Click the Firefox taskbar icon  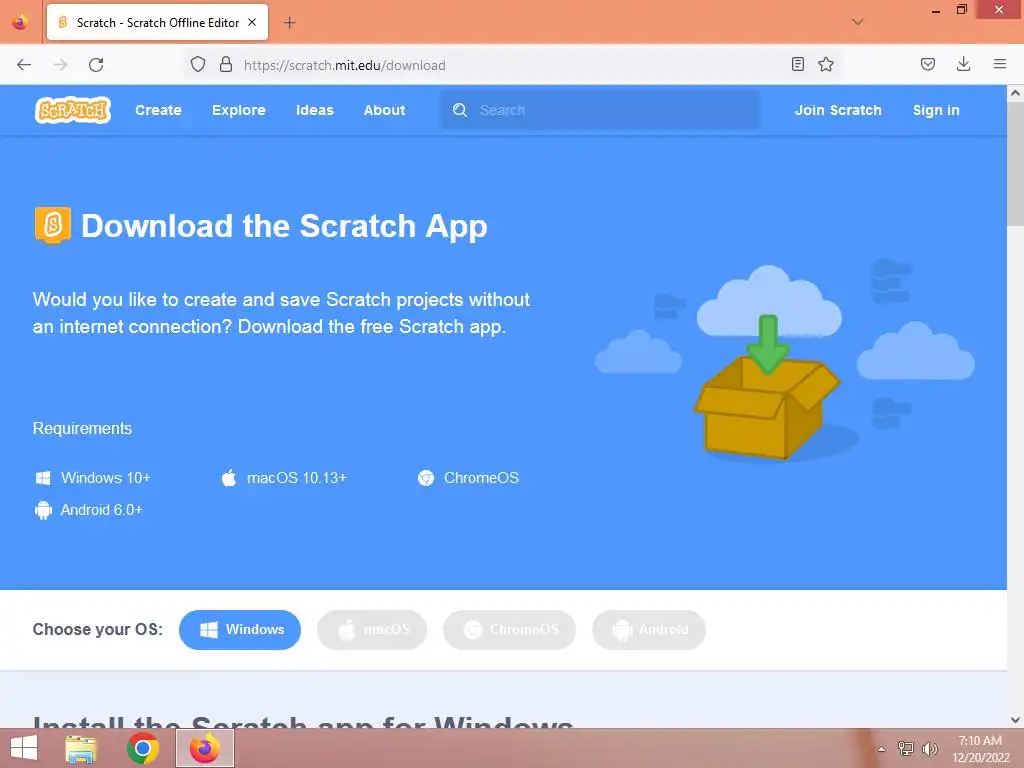(x=205, y=748)
